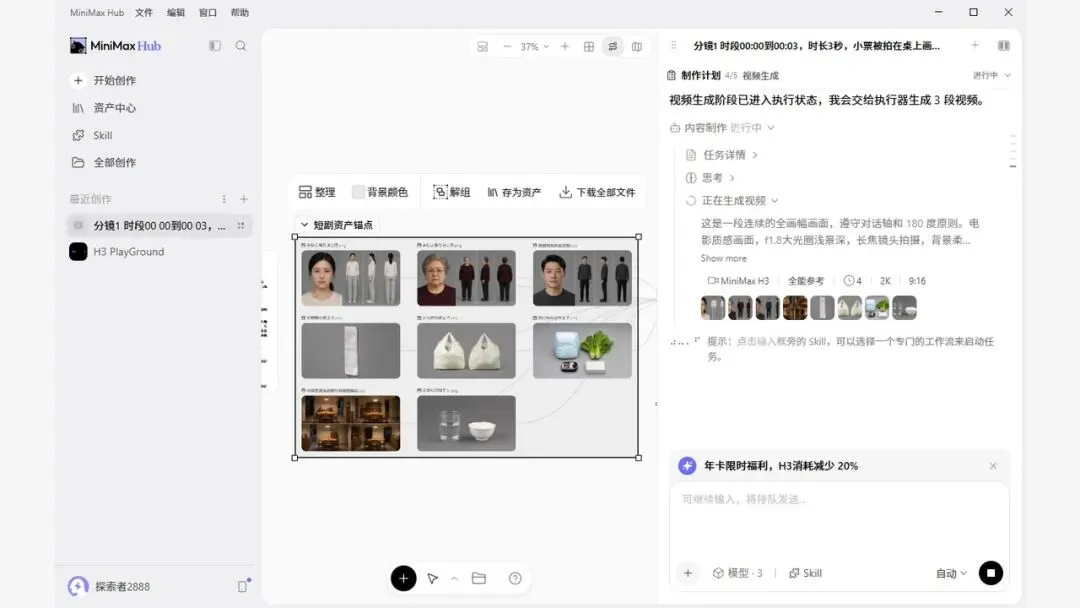This screenshot has height=608, width=1080.
Task: Toggle the left sidebar panel icon
Action: (215, 45)
